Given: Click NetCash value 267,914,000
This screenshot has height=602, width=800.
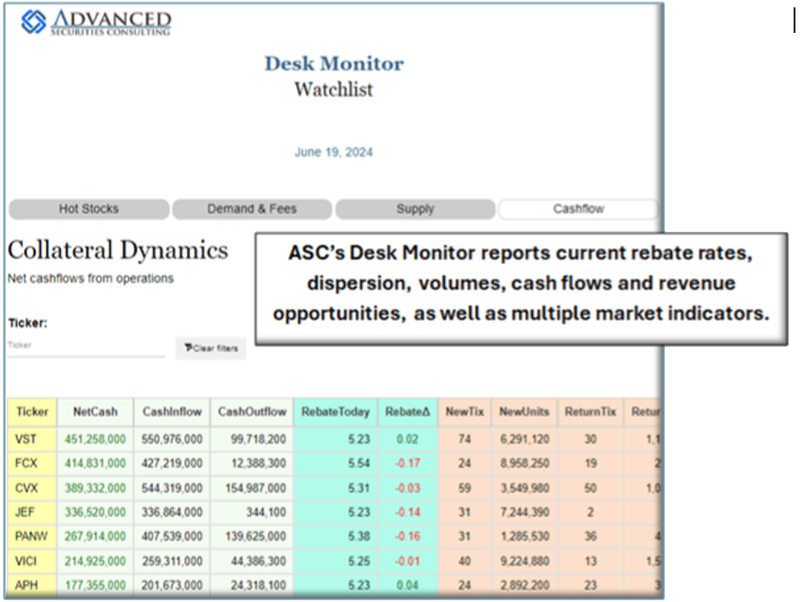Looking at the screenshot, I should click(x=95, y=537).
